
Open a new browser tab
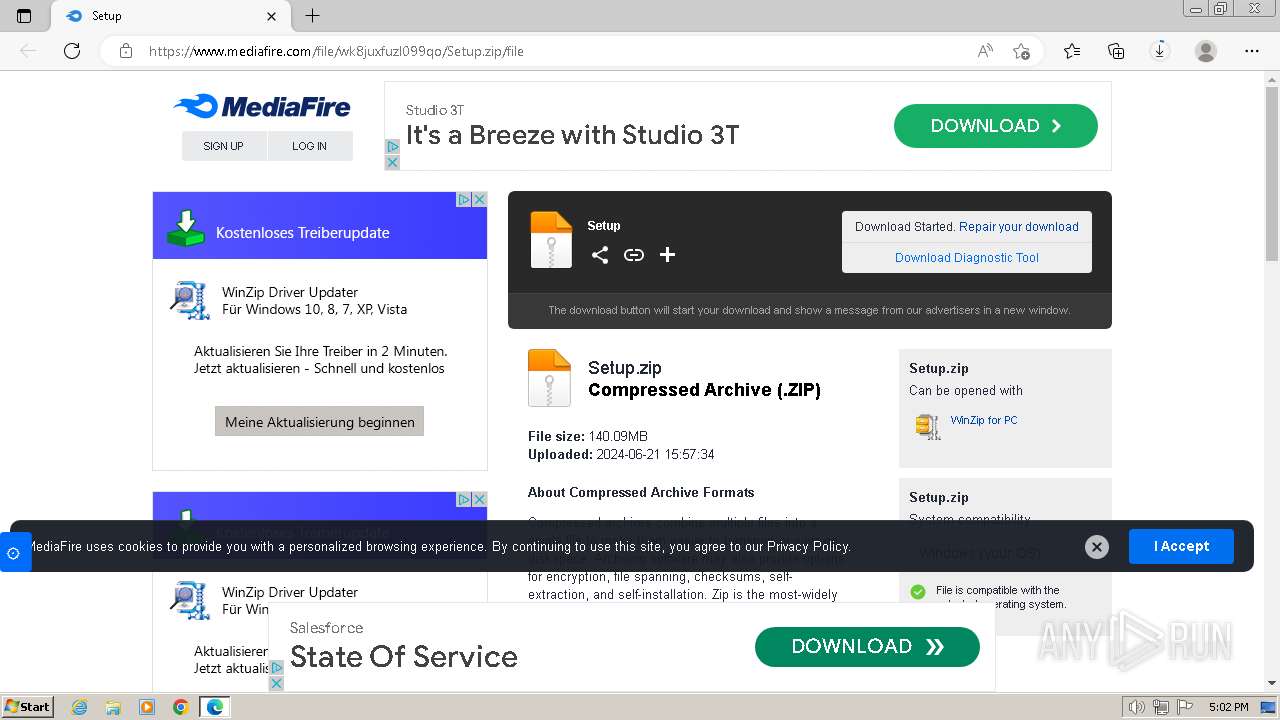[312, 16]
